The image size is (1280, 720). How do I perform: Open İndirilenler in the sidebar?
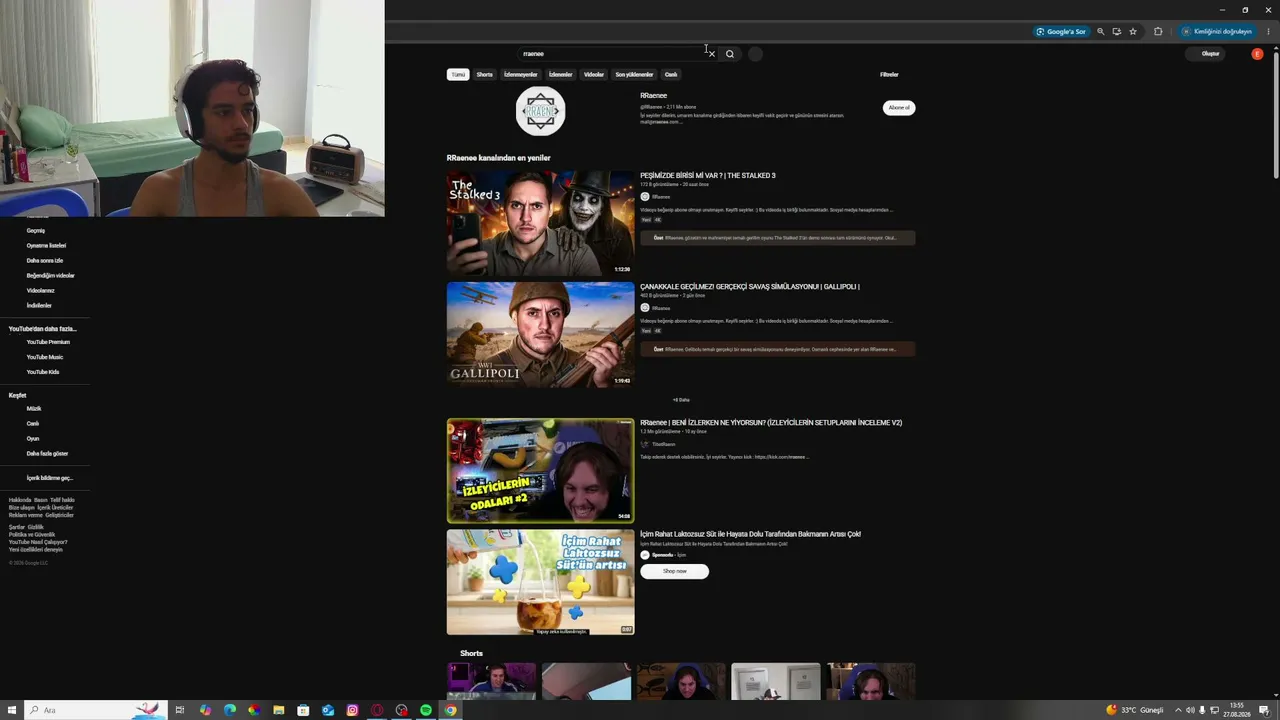[39, 306]
